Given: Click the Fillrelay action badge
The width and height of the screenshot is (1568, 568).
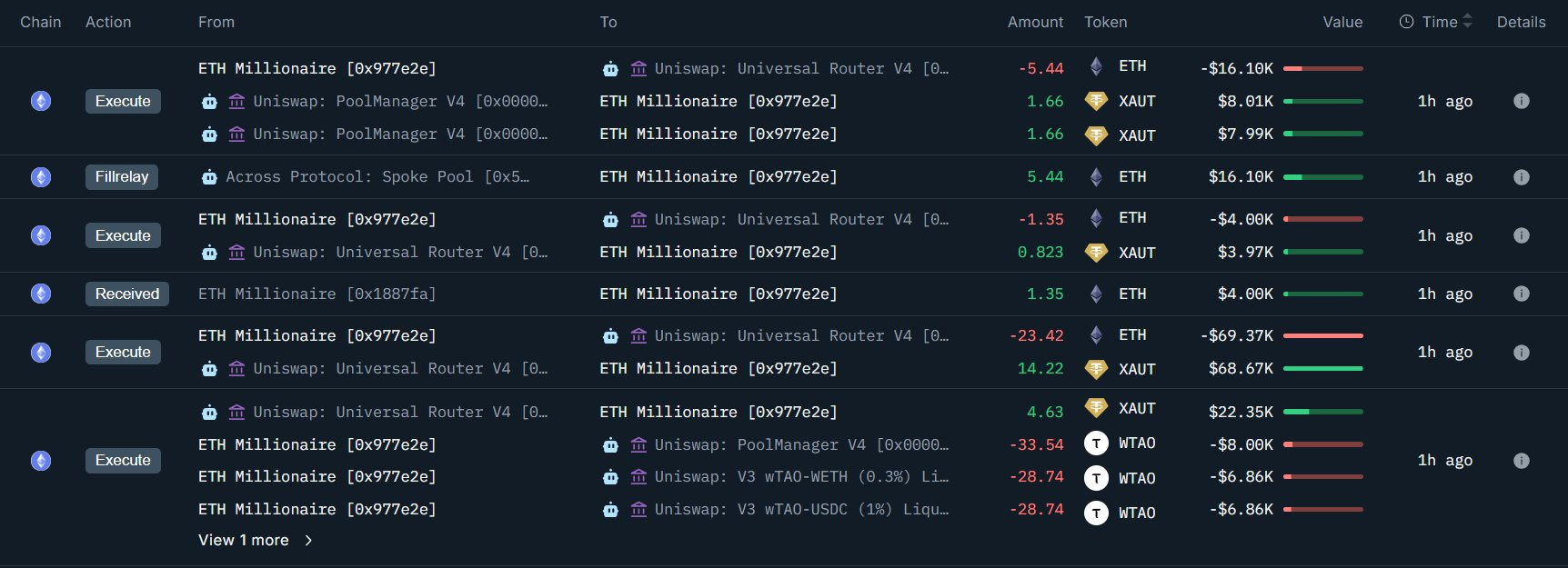Looking at the screenshot, I should click(122, 177).
